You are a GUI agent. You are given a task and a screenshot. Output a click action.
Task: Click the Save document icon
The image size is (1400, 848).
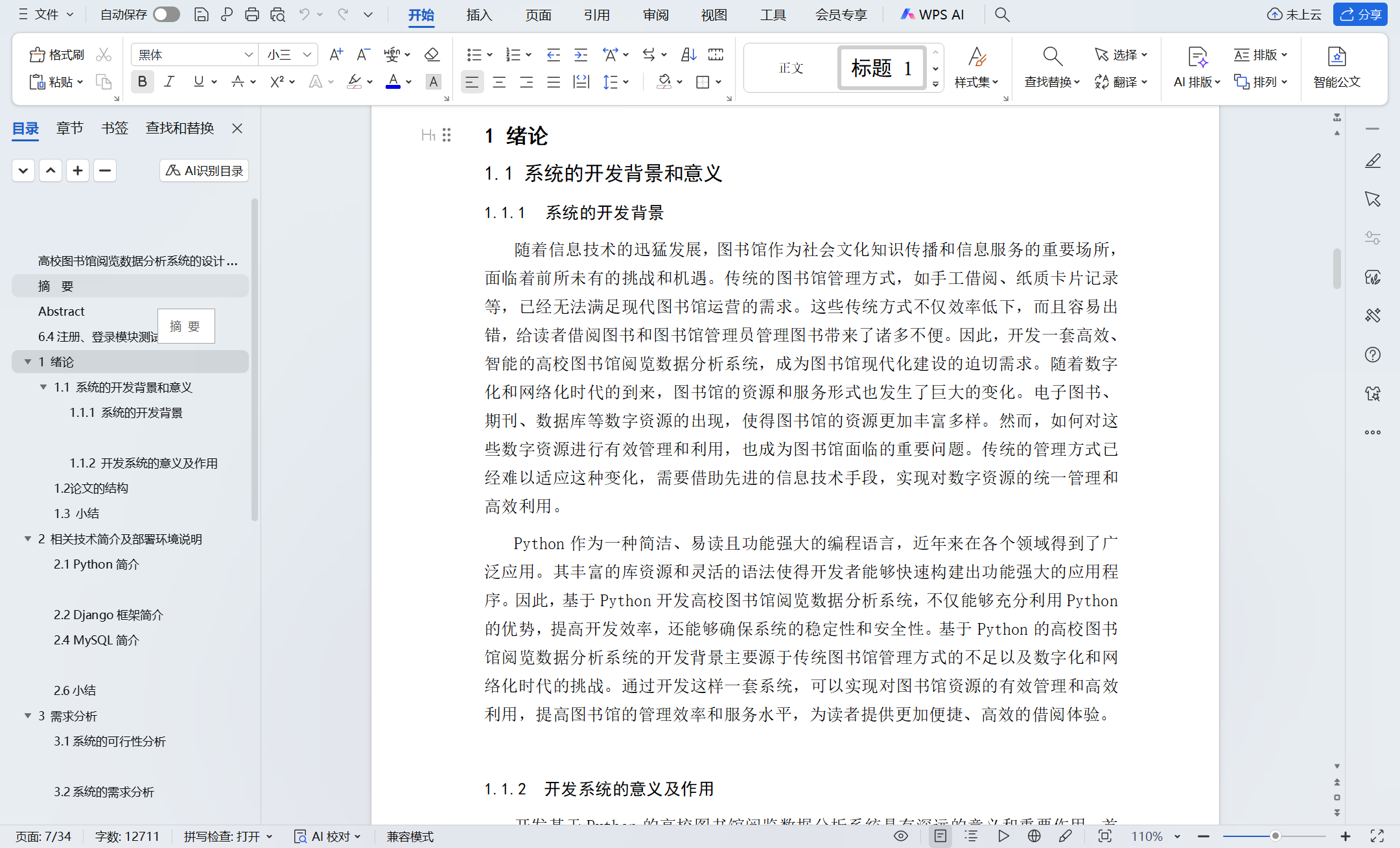[202, 14]
